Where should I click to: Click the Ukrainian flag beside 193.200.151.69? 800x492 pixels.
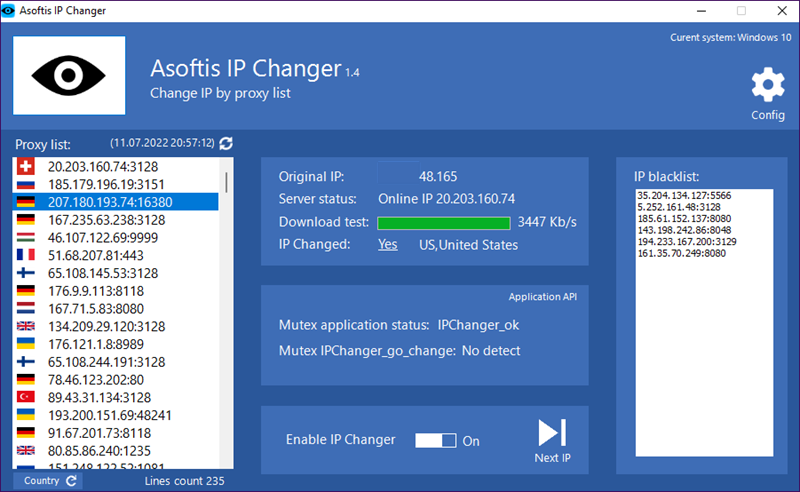coord(26,414)
